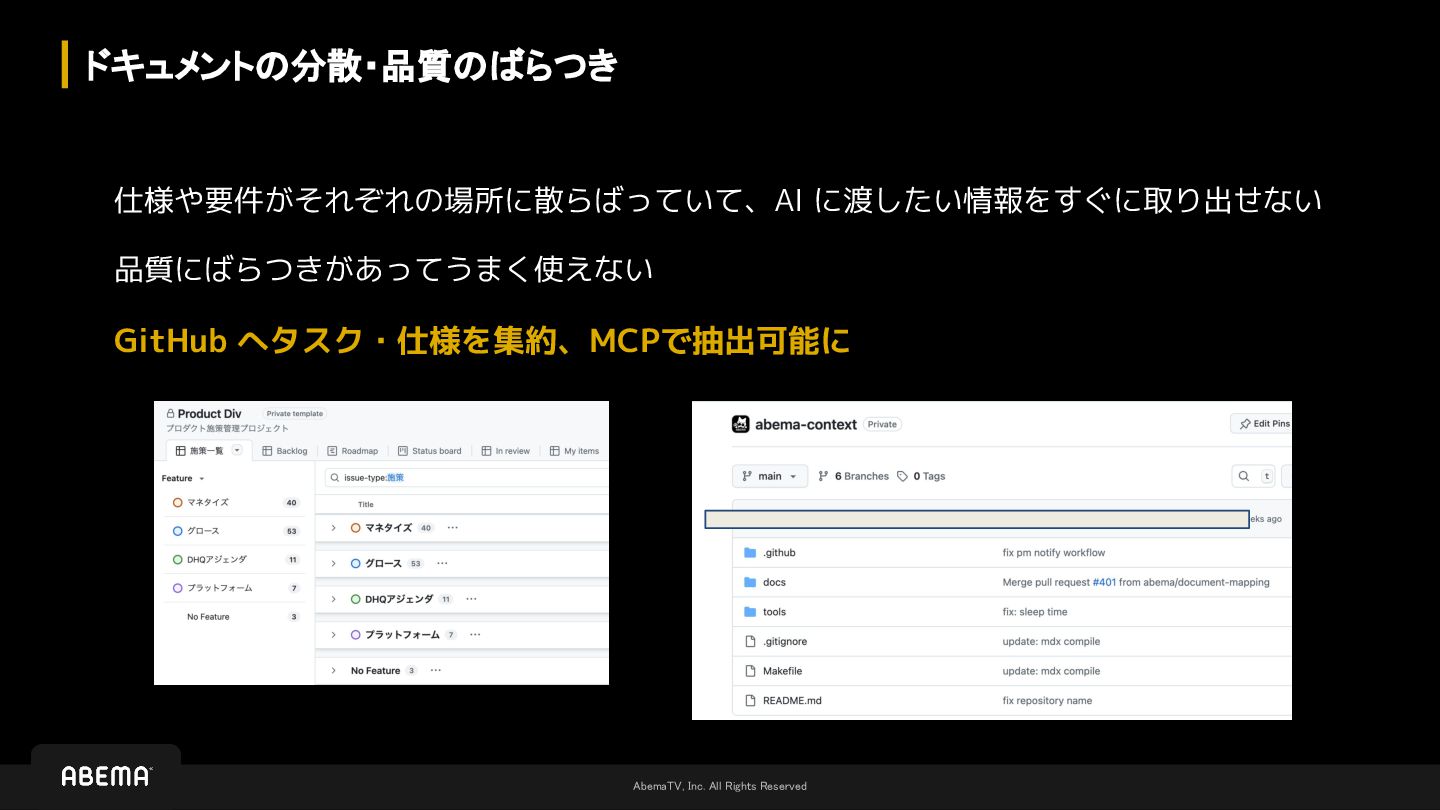The image size is (1440, 810).
Task: Open the three-dot menu on マネタイズ group
Action: [x=452, y=527]
